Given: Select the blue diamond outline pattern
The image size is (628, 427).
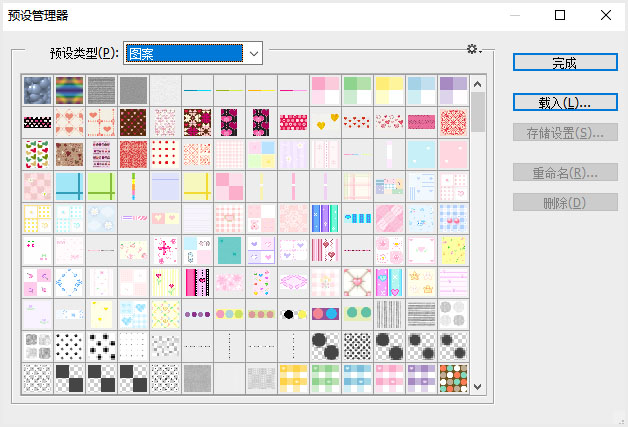Looking at the screenshot, I should pyautogui.click(x=69, y=283).
